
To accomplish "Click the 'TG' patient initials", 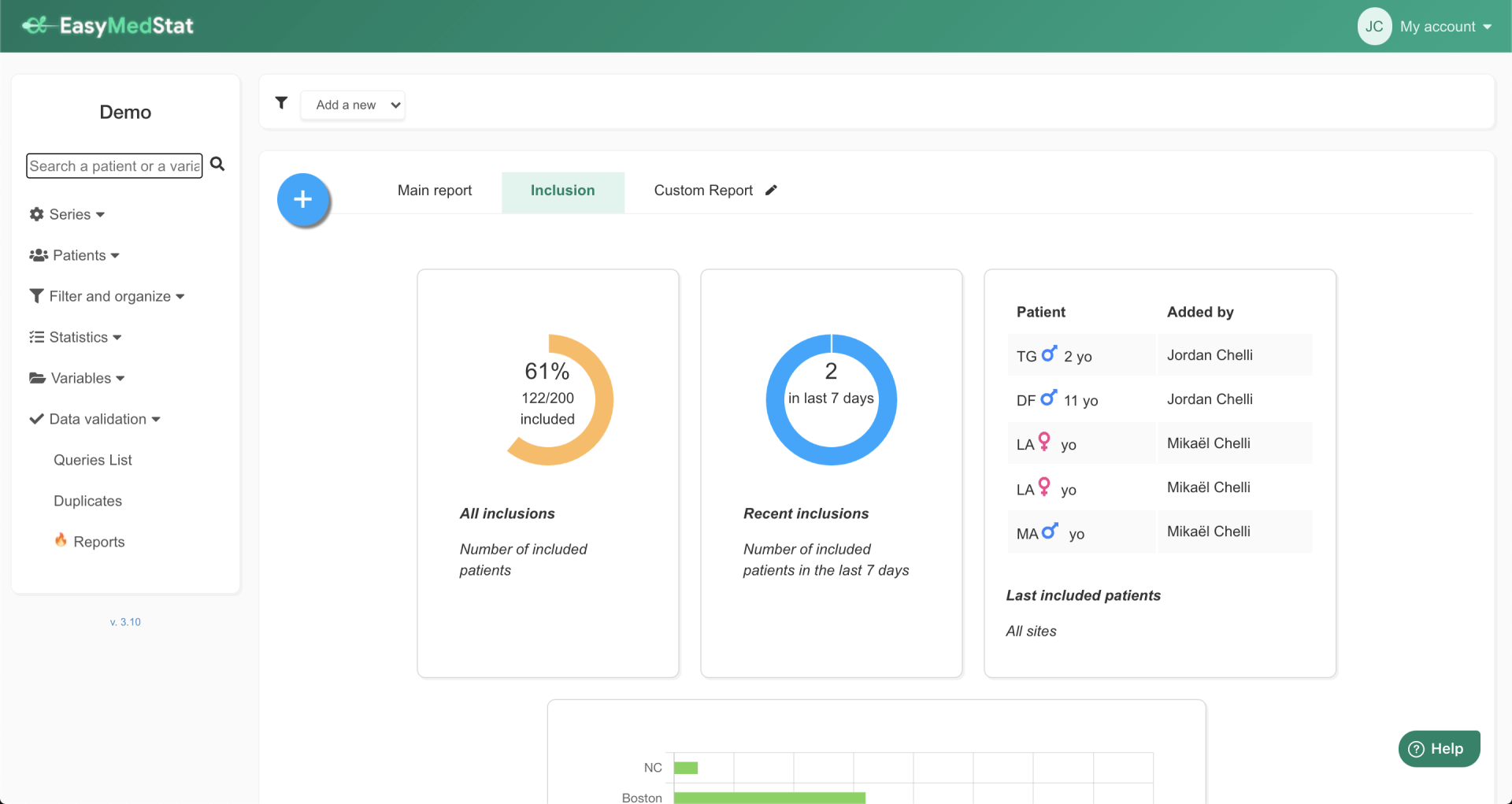I will (x=1026, y=357).
